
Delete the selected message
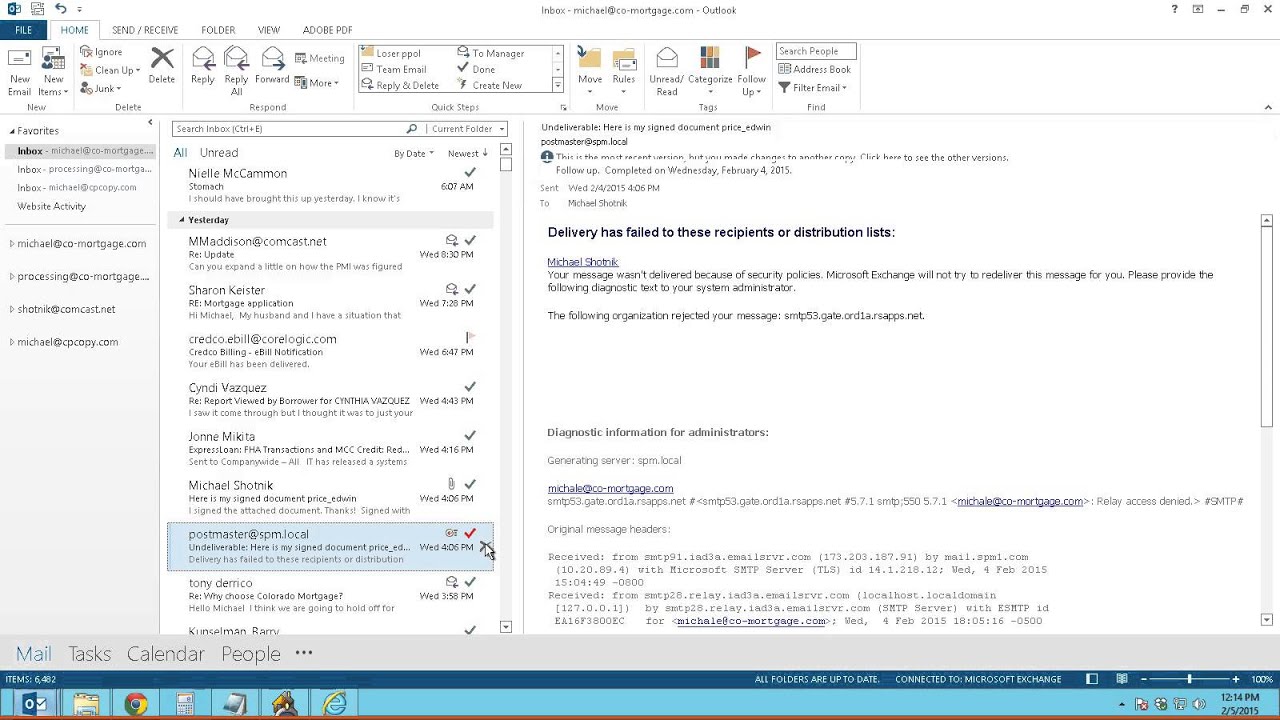(162, 66)
